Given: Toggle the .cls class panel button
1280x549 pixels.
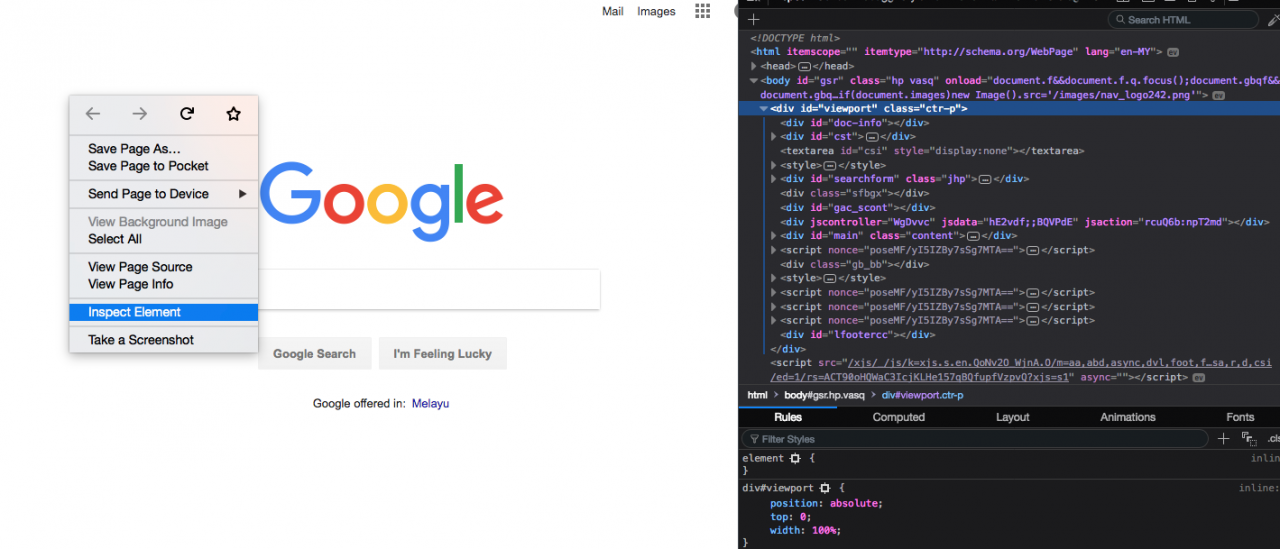Looking at the screenshot, I should point(1272,439).
